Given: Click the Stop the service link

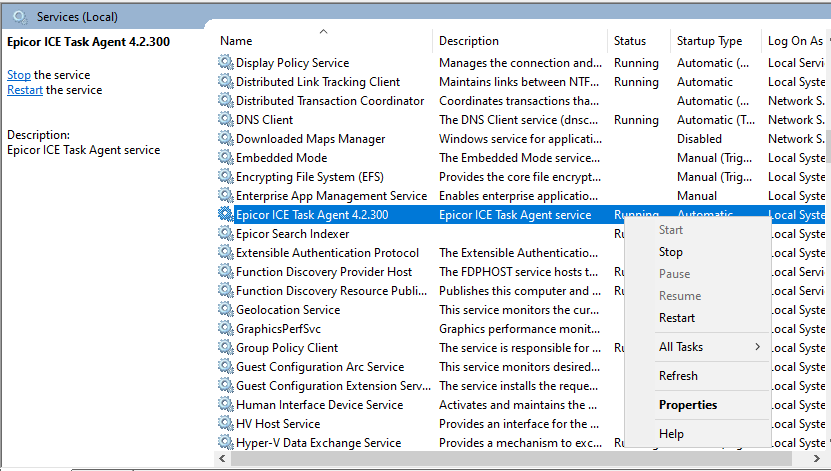Looking at the screenshot, I should click(19, 75).
